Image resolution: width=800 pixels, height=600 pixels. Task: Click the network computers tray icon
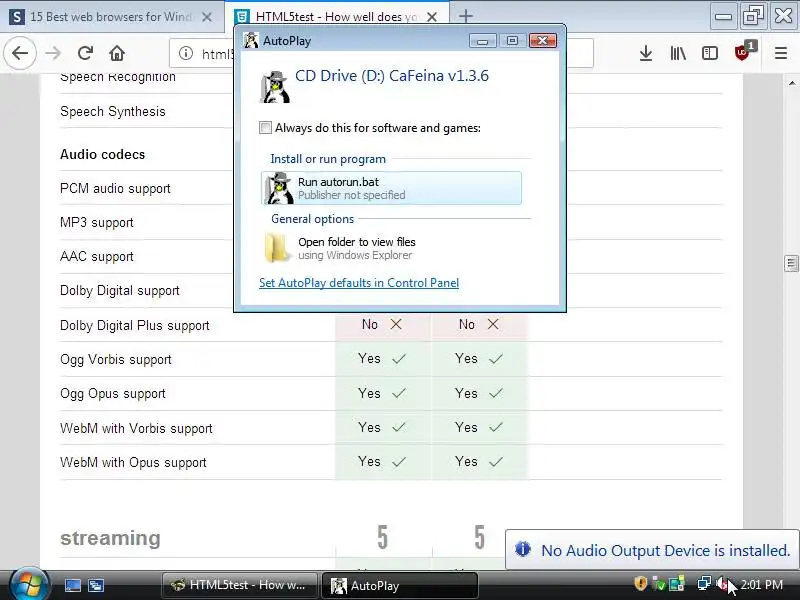pos(704,583)
